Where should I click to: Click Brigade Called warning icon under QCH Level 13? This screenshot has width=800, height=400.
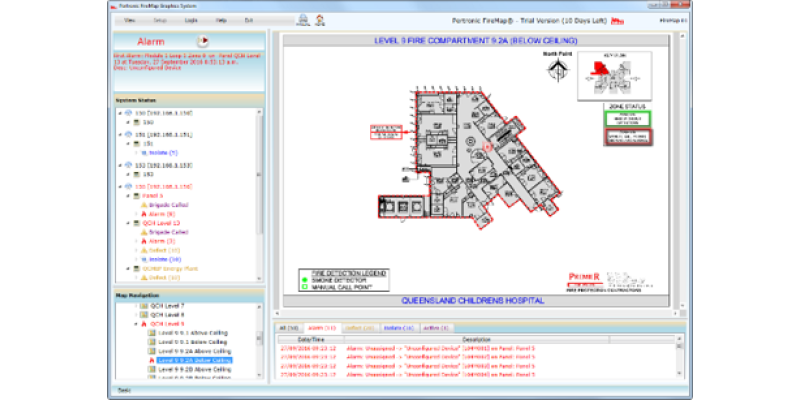tap(144, 232)
